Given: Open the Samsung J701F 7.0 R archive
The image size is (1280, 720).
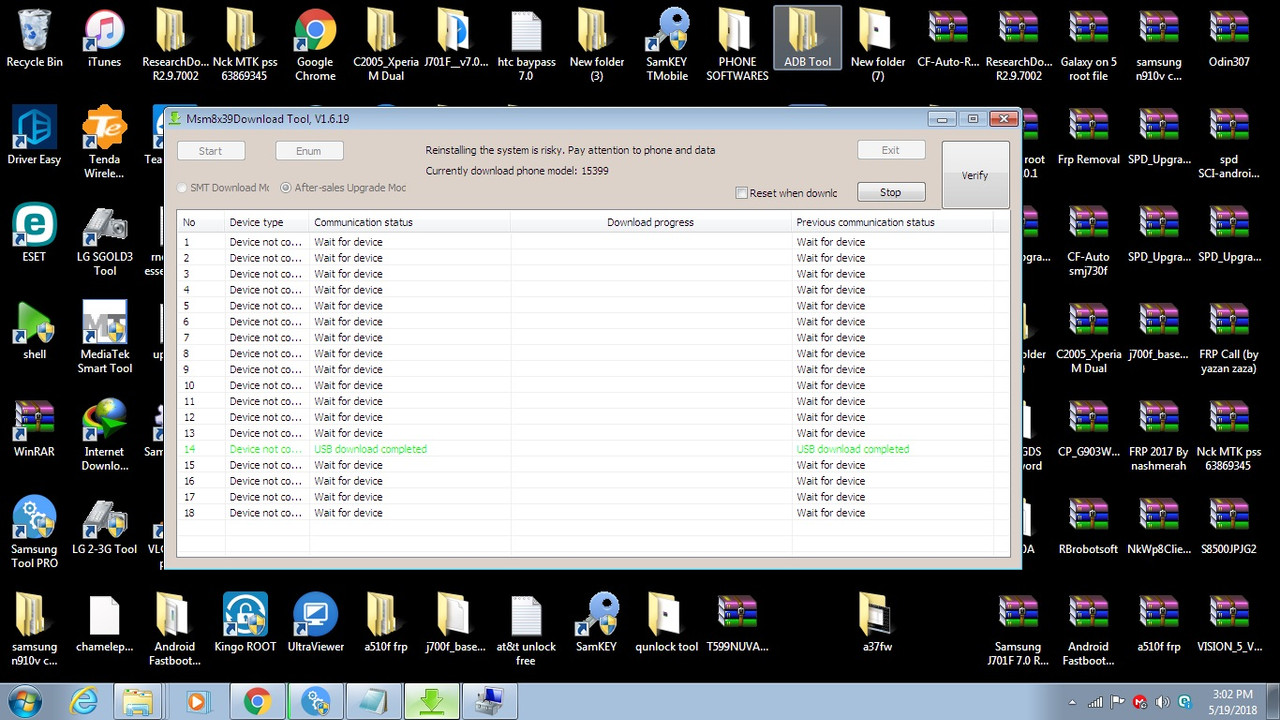Looking at the screenshot, I should click(1018, 630).
